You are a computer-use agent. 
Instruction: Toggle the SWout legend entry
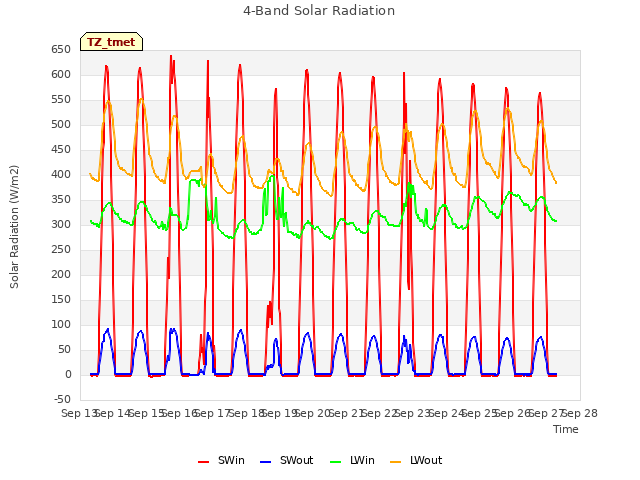tap(287, 460)
